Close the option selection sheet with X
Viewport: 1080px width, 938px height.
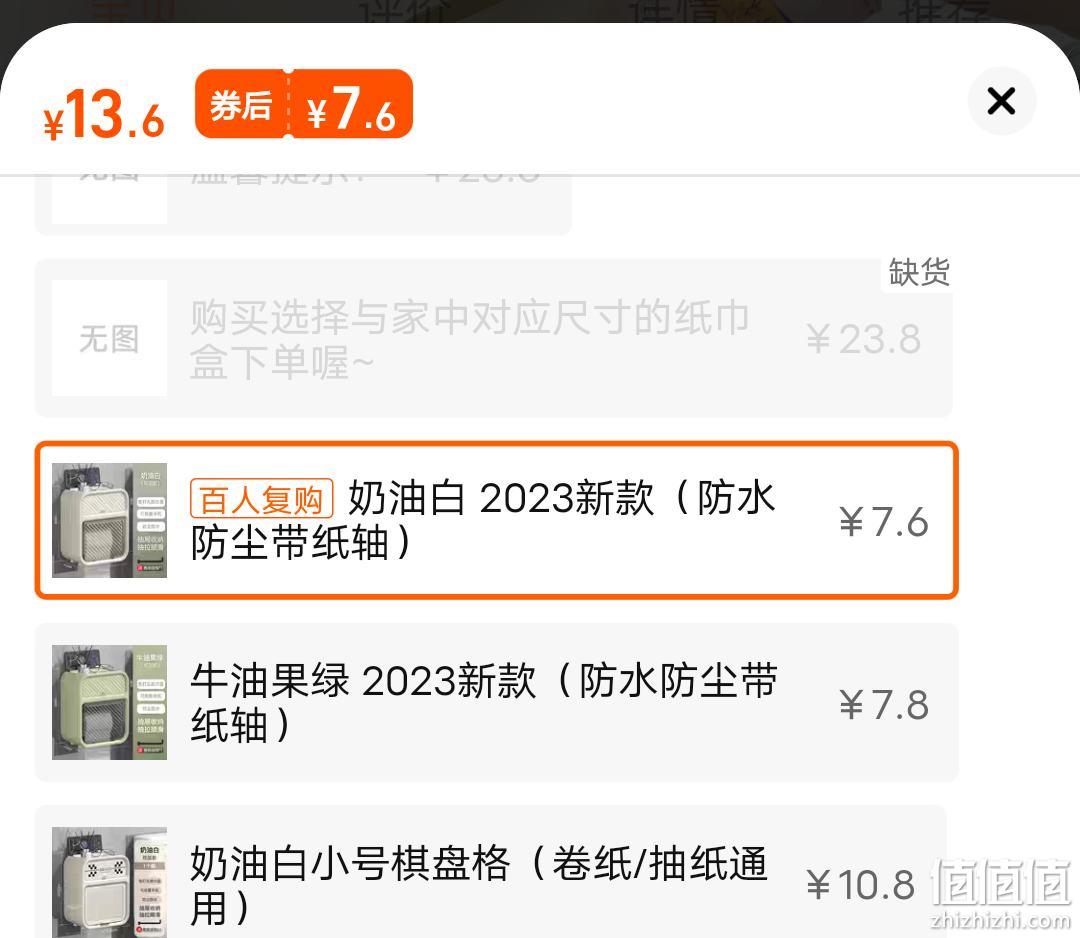tap(1001, 101)
